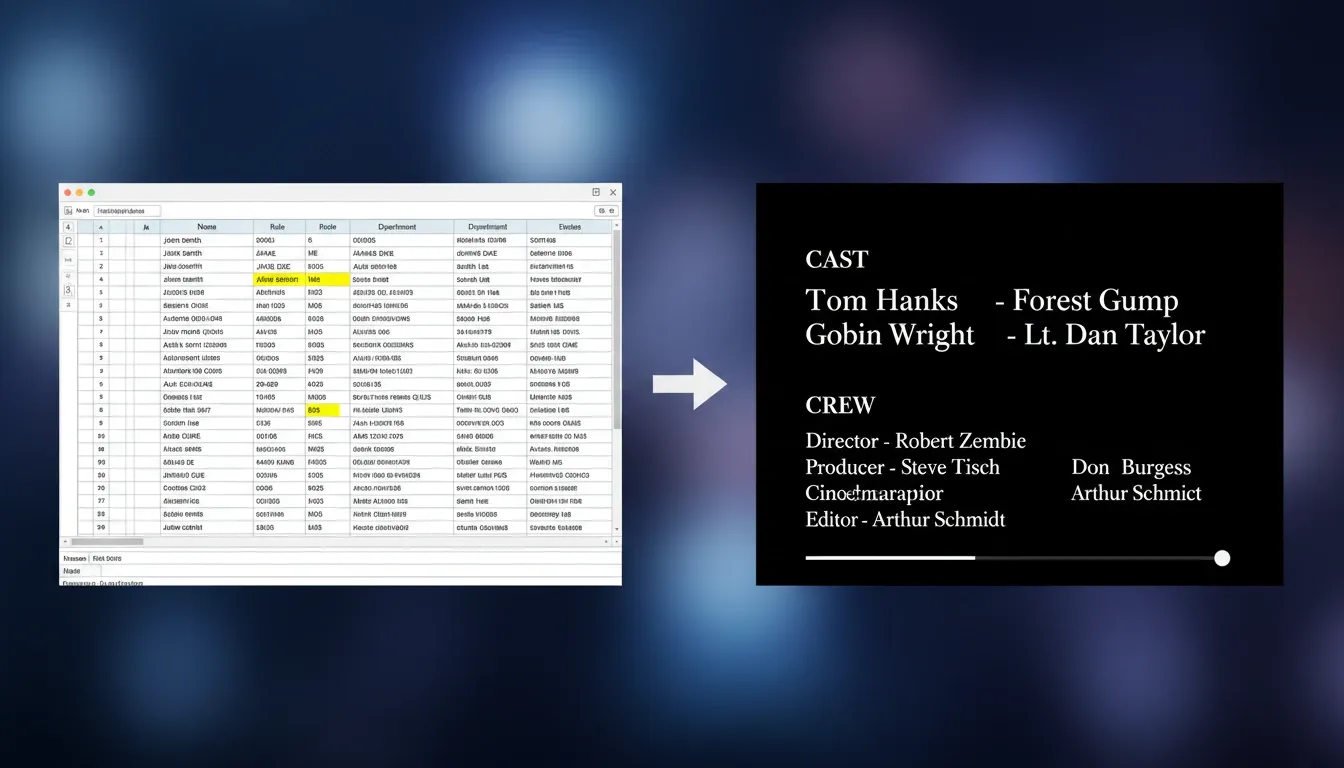Click the green traffic-light dot of the spreadsheet
The image size is (1344, 768).
tap(91, 192)
